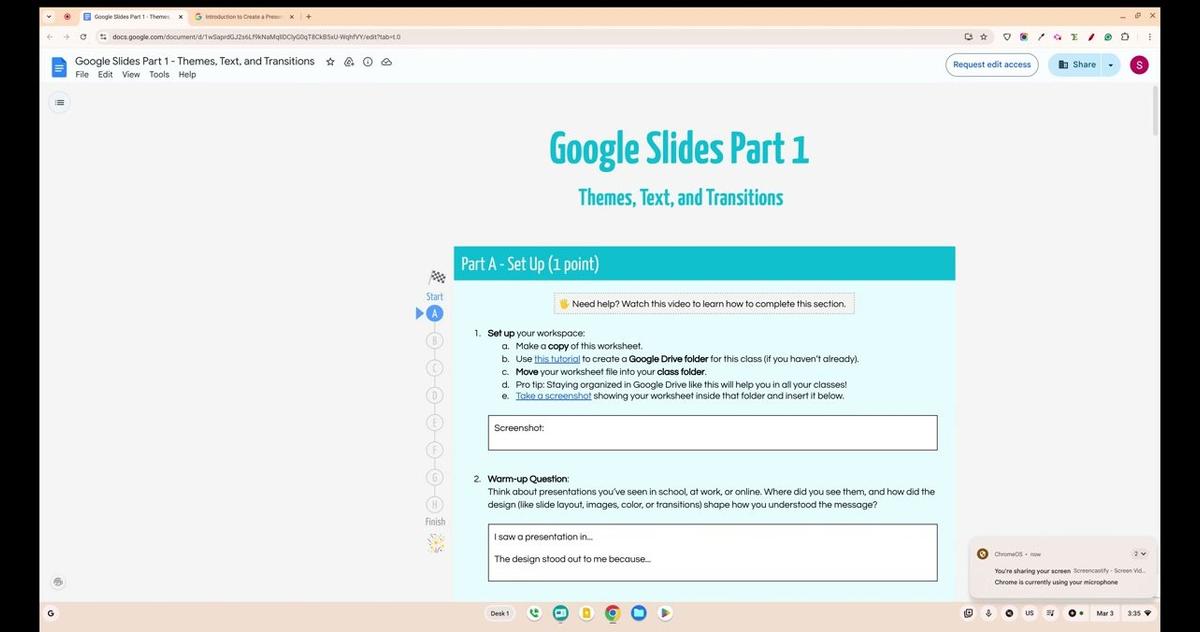1200x632 pixels.
Task: Open the Google Docs home icon
Action: pos(59,67)
